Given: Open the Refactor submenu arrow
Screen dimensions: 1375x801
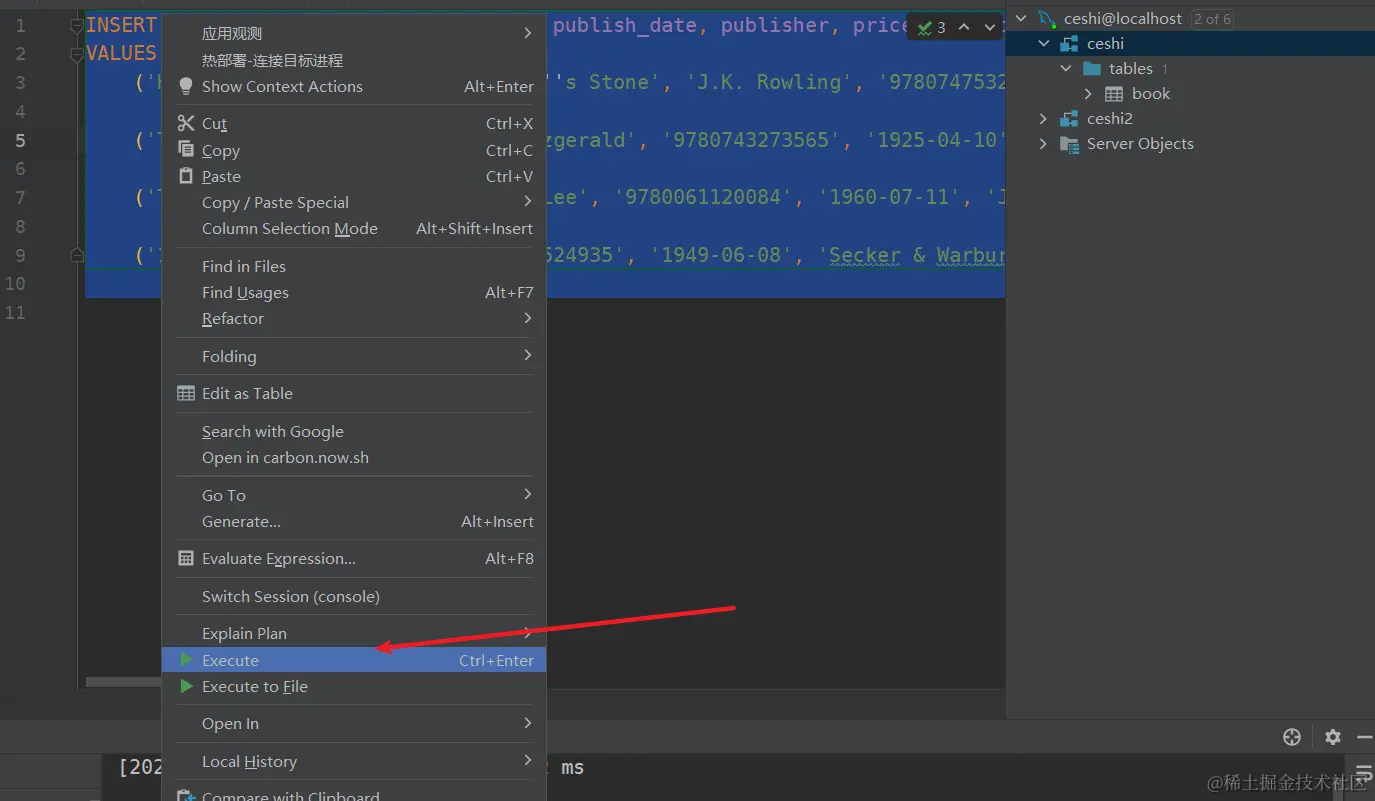Looking at the screenshot, I should (528, 318).
